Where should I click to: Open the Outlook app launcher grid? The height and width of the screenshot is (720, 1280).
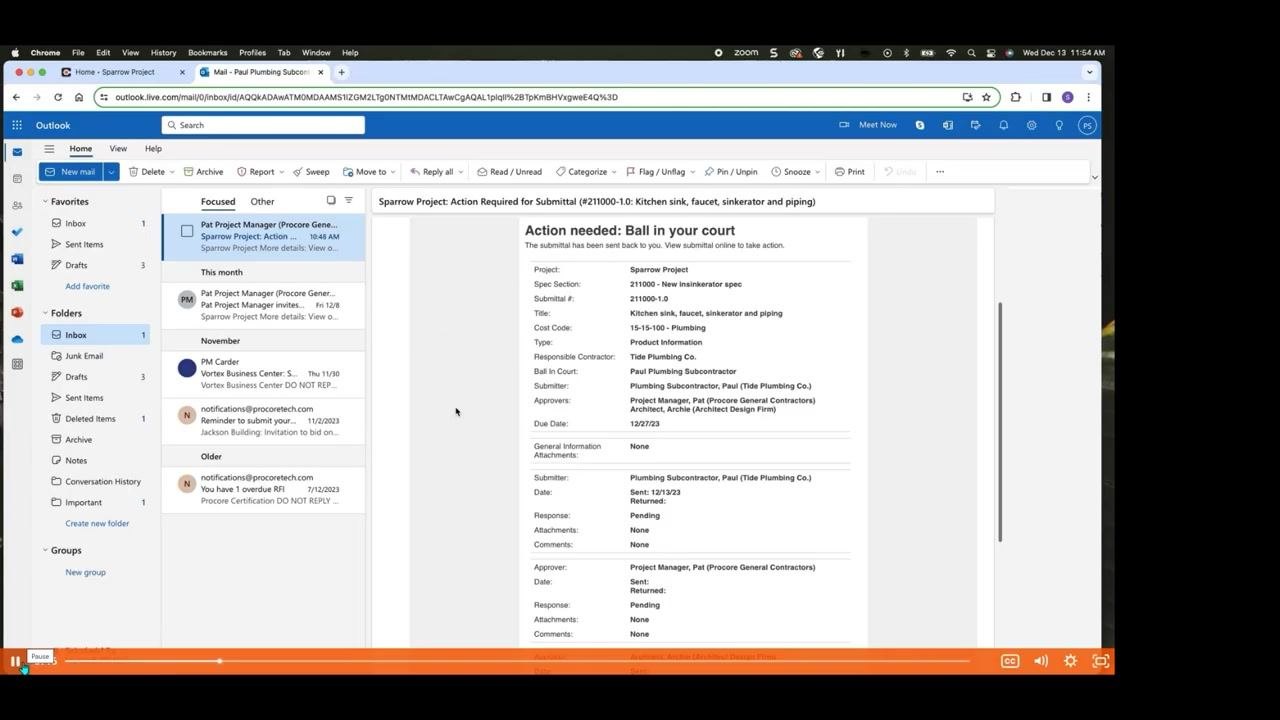17,125
